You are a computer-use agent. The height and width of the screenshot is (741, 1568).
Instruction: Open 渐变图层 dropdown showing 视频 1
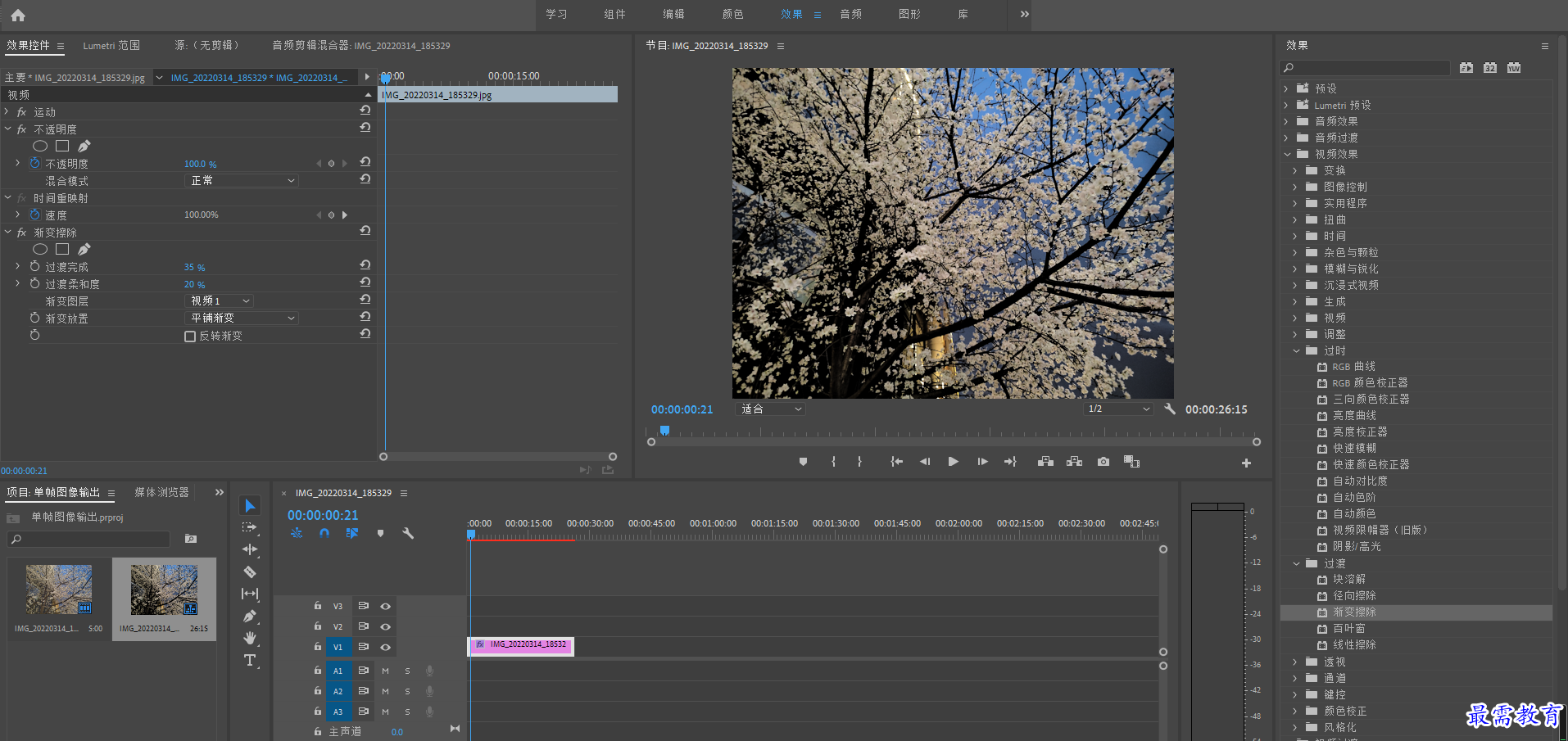coord(219,300)
